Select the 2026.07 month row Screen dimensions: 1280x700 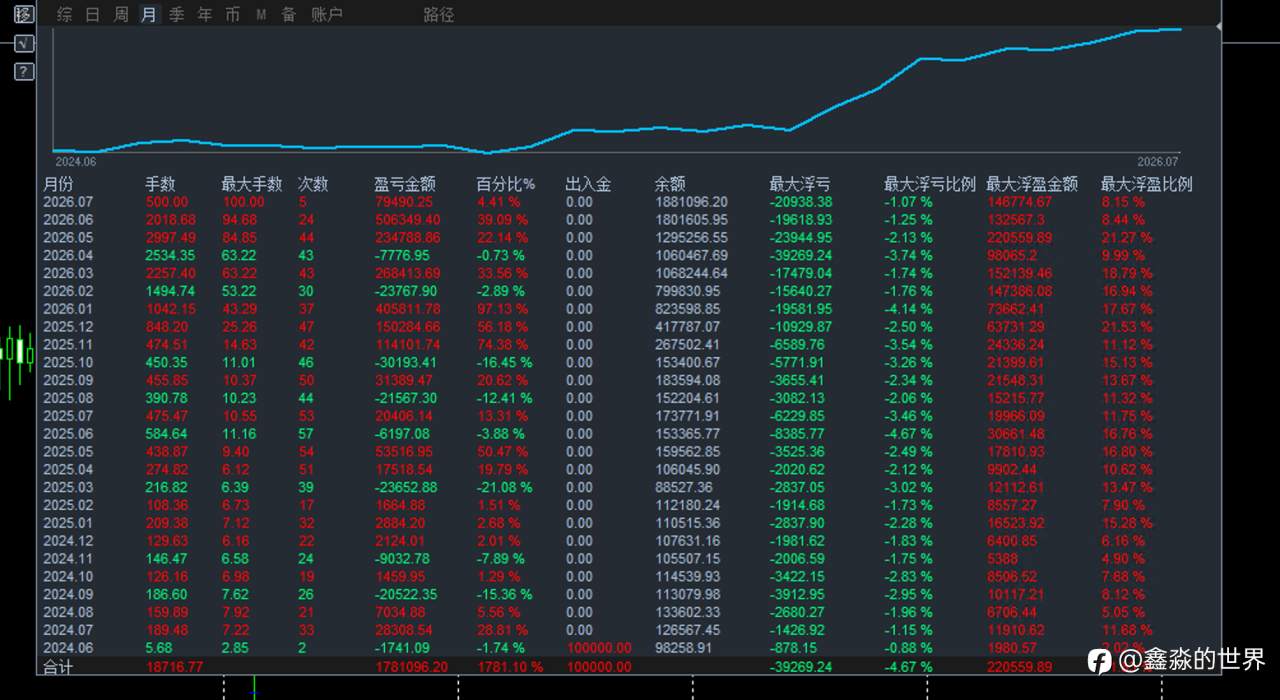[x=620, y=202]
